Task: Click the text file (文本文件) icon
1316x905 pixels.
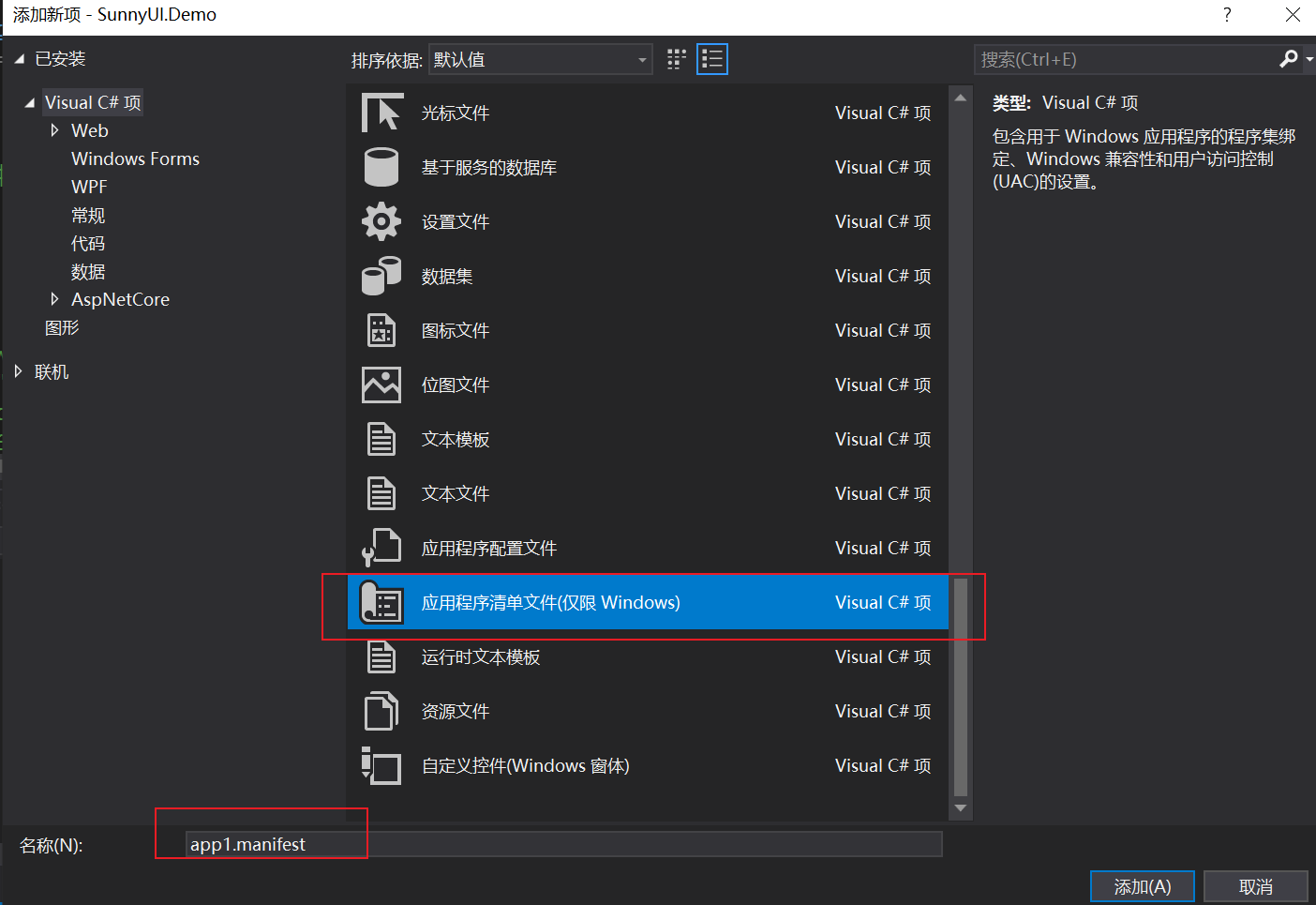Action: coord(381,493)
